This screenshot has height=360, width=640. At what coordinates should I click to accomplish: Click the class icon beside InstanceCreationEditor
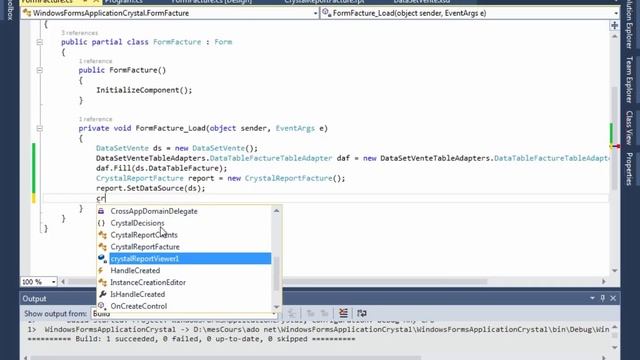(102, 282)
